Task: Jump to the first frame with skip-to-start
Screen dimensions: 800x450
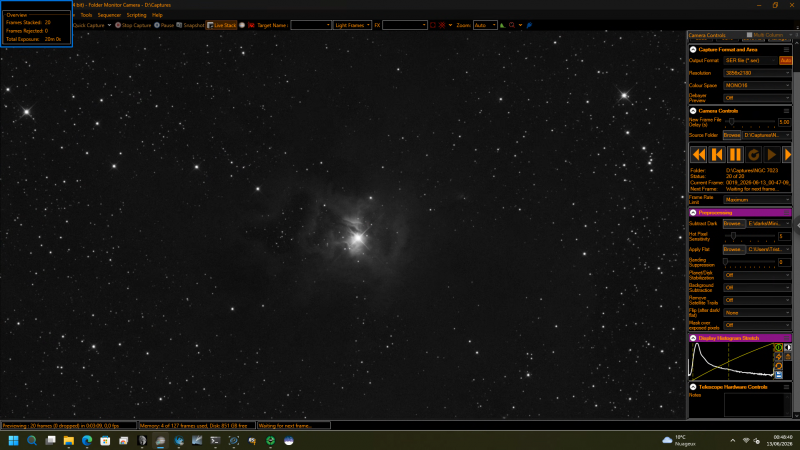Action: click(717, 154)
